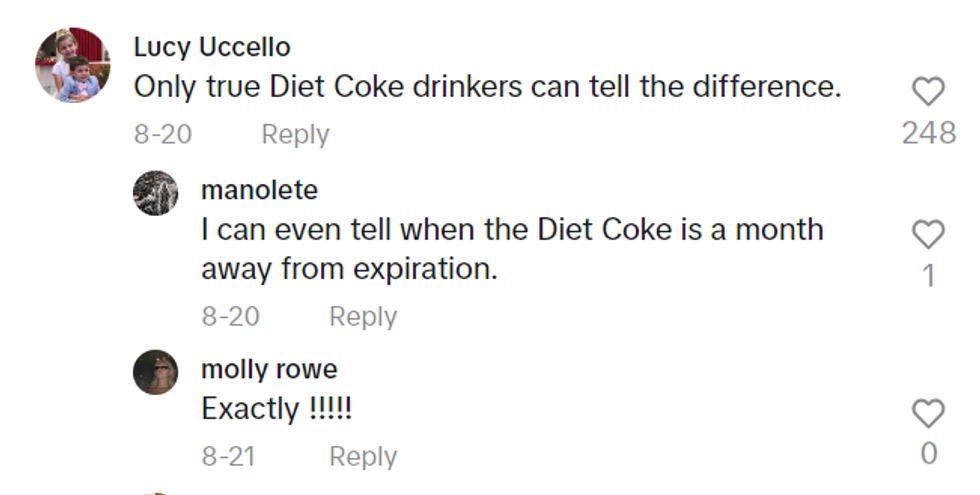Click the 248 like count
The width and height of the screenshot is (980, 495).
(x=929, y=132)
